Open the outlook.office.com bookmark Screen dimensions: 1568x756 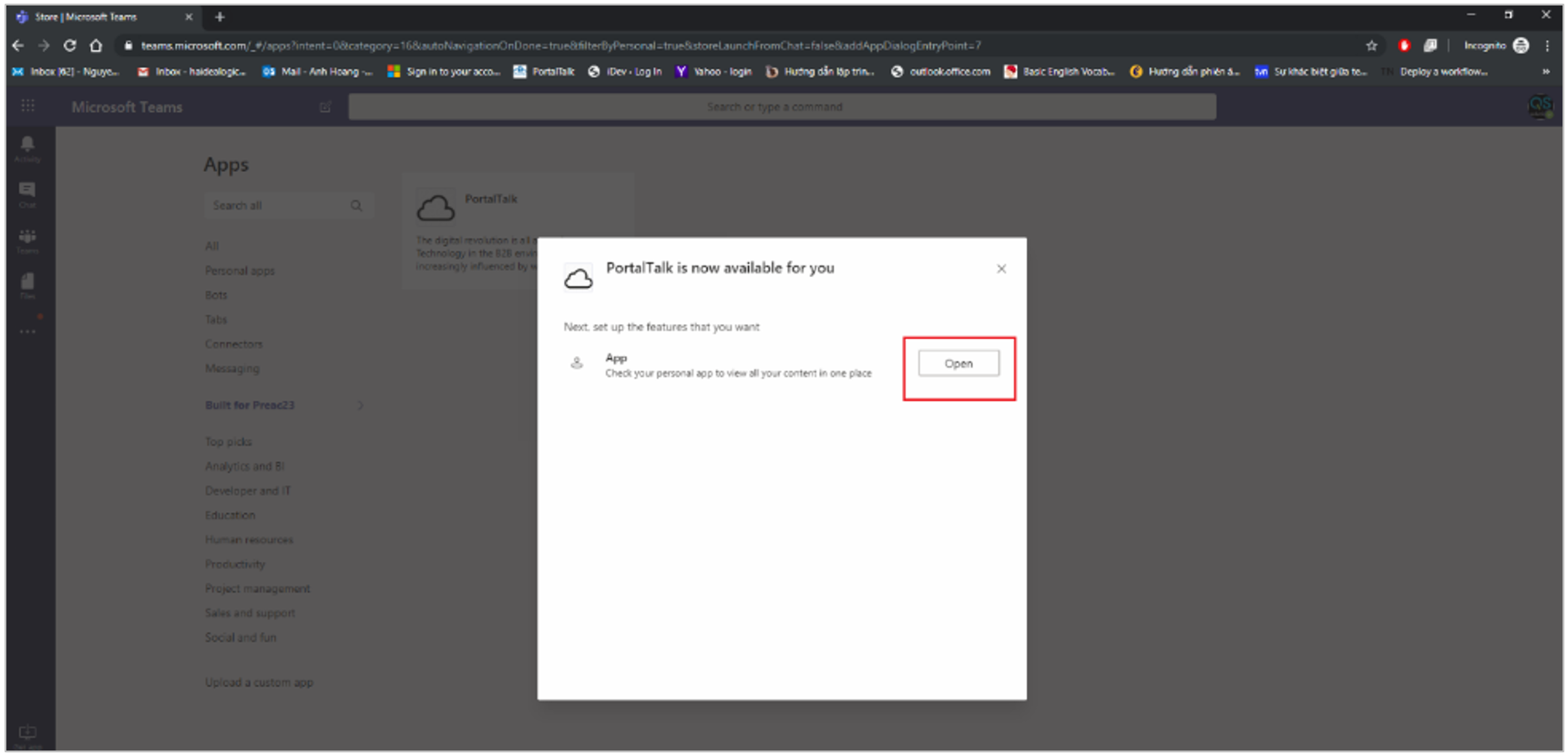940,71
